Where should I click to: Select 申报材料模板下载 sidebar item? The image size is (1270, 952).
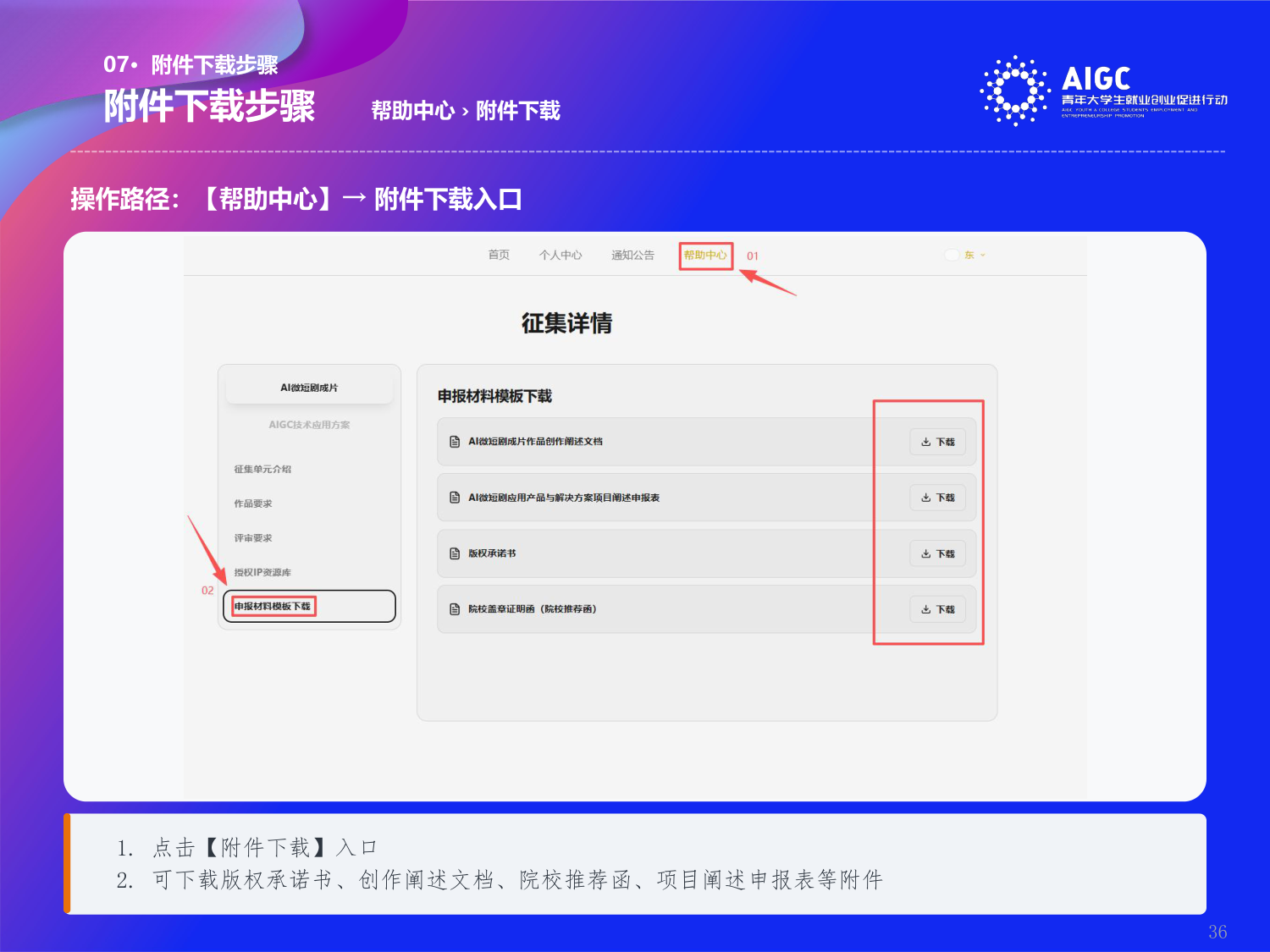pyautogui.click(x=309, y=606)
